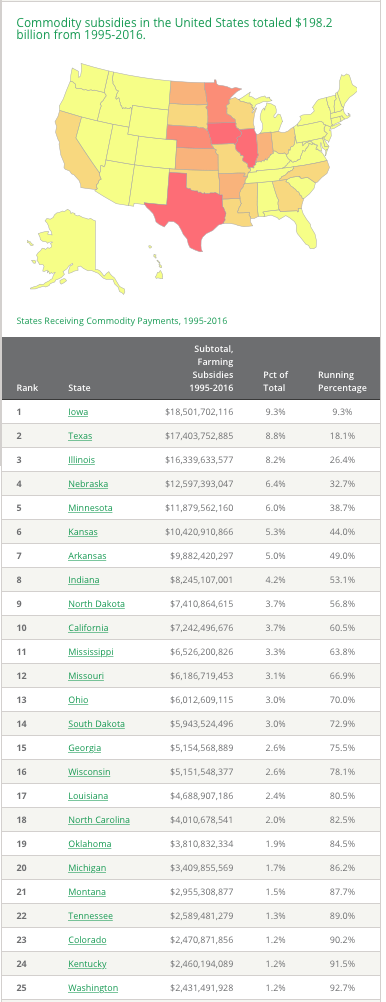386x1002 pixels.
Task: Open the Mississippi state link
Action: 91,652
